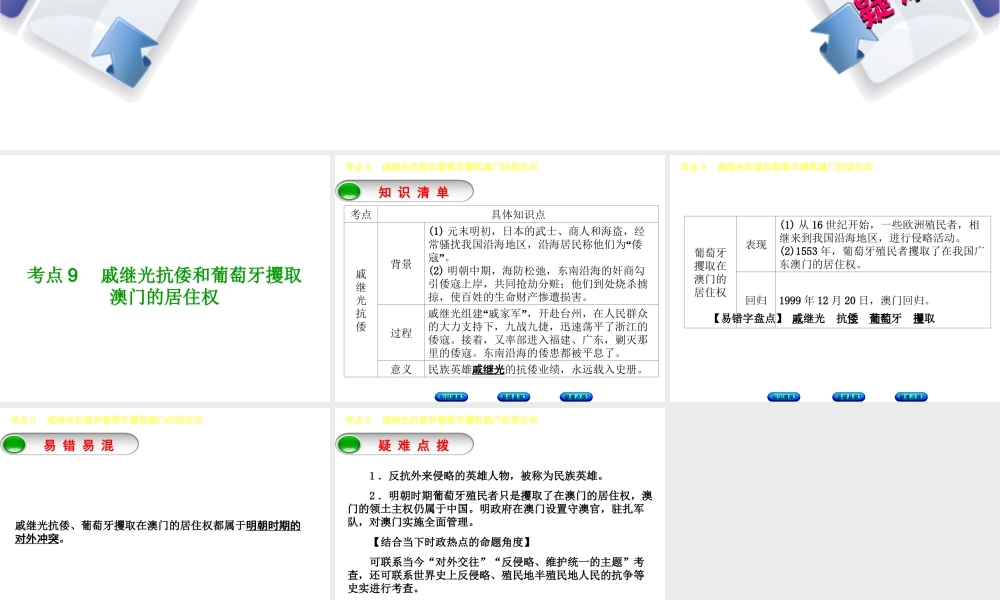Image resolution: width=1000 pixels, height=600 pixels.
Task: Click the 意义 row label
Action: pos(401,369)
